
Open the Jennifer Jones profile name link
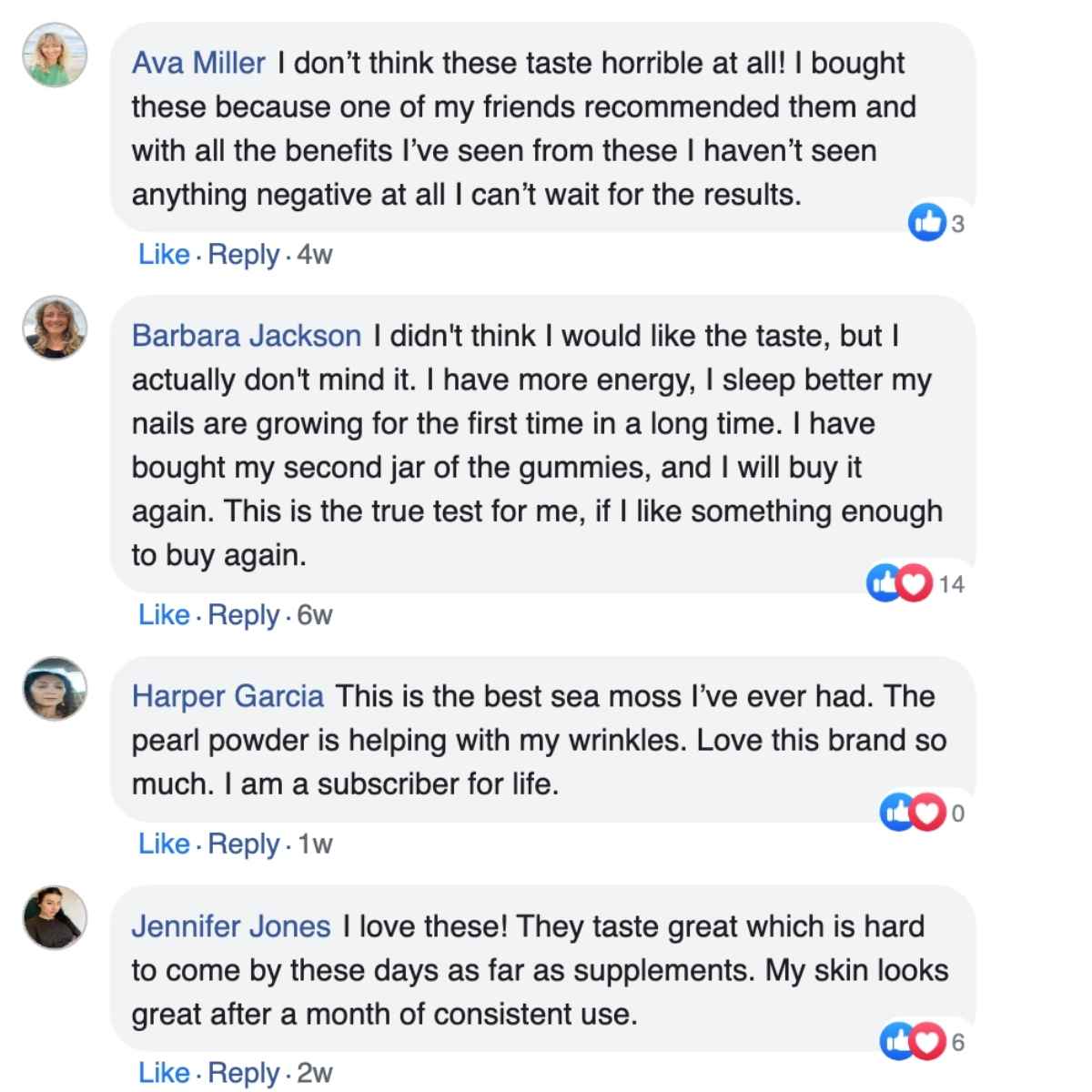coord(231,926)
